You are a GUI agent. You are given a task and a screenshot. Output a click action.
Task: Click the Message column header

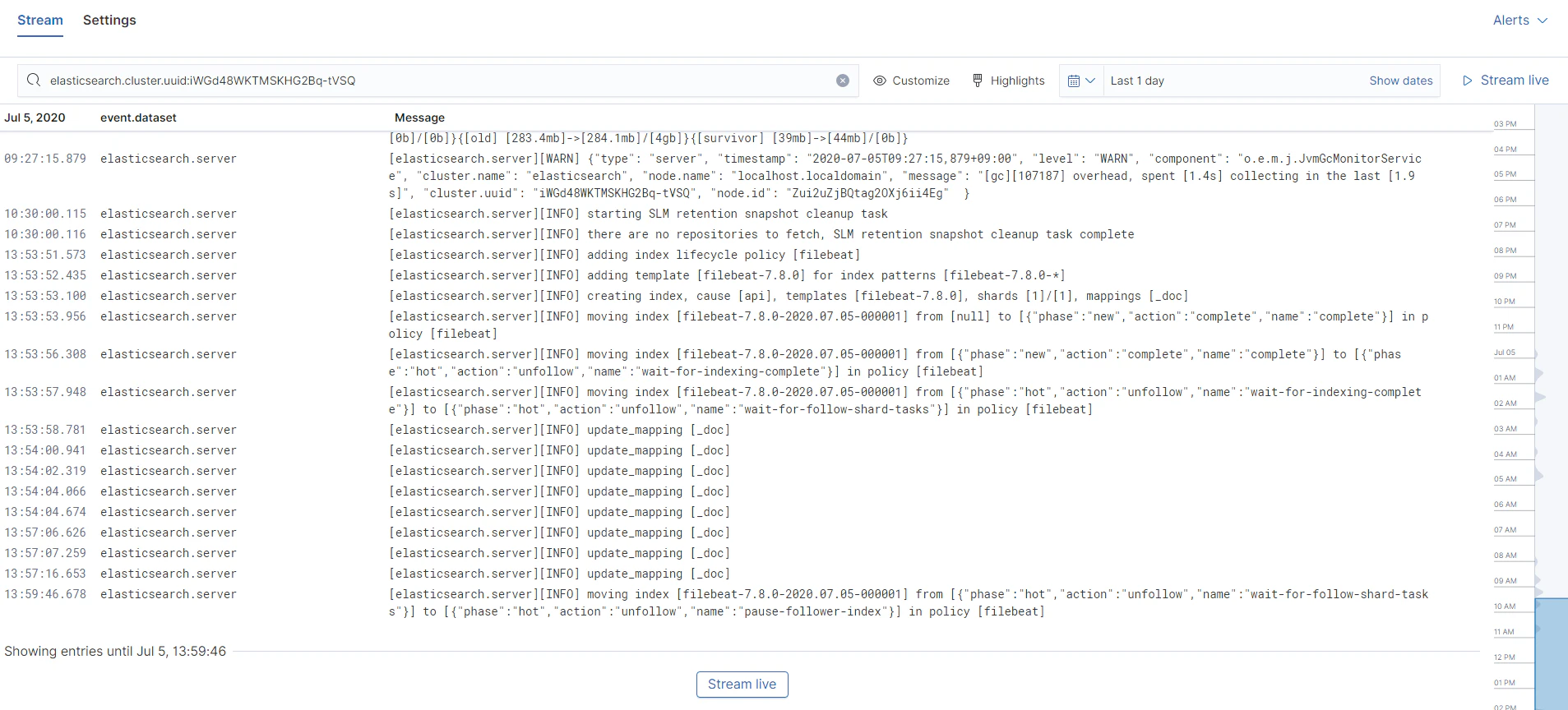click(x=419, y=118)
